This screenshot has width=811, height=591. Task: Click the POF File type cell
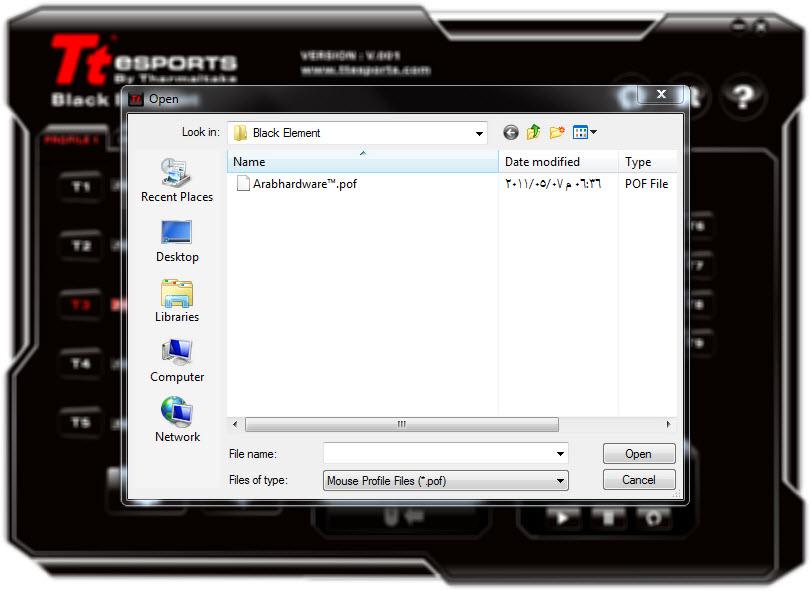tap(646, 184)
